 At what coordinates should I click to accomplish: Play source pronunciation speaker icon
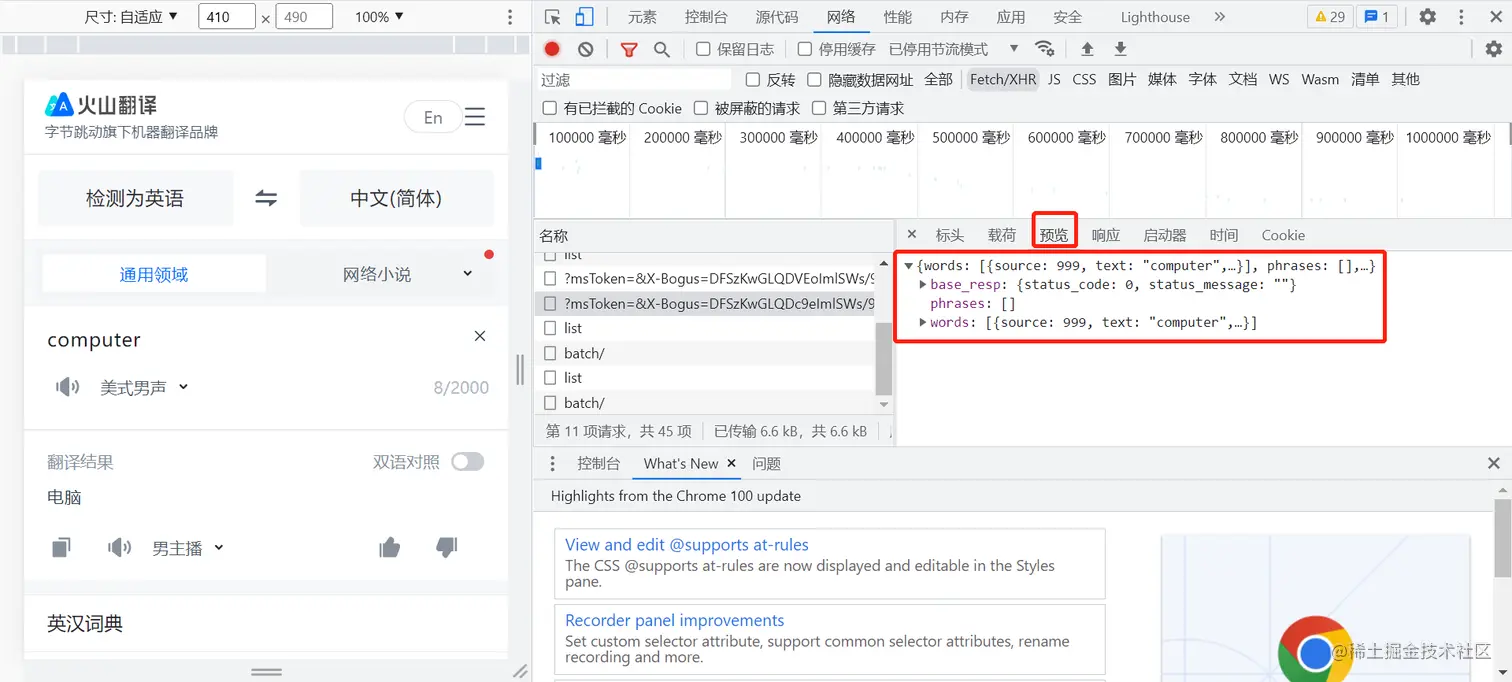[67, 387]
